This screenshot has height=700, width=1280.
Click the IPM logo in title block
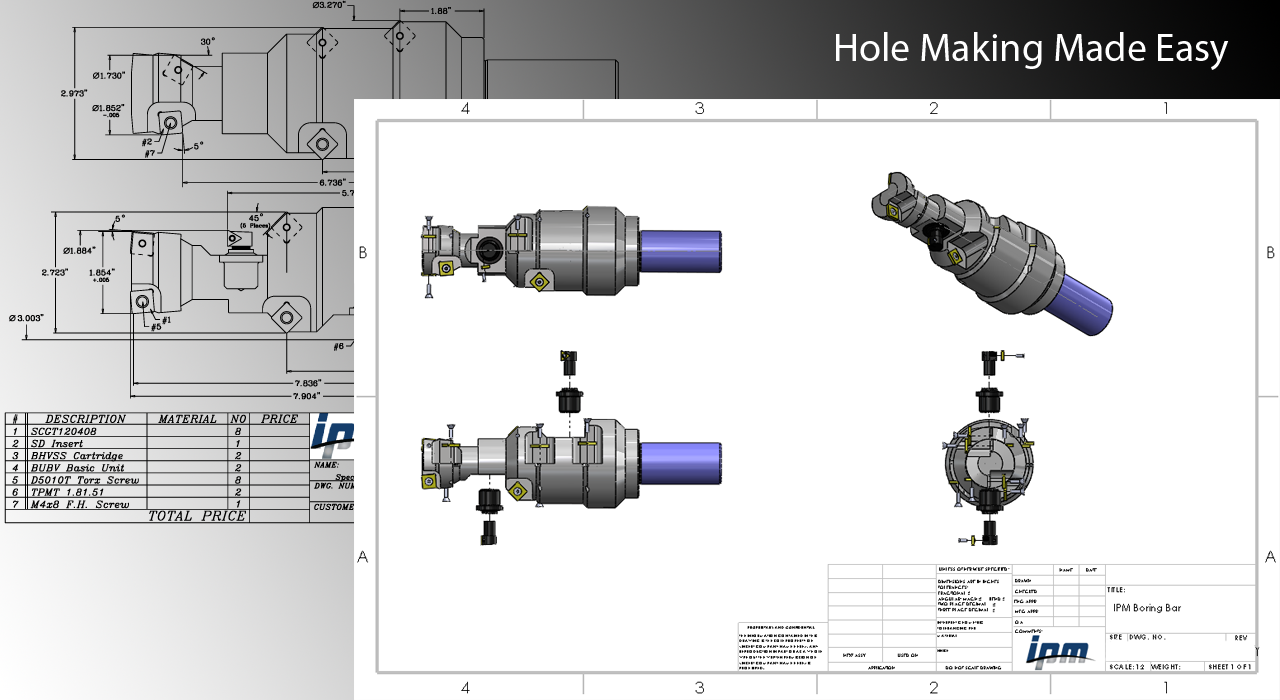click(x=1058, y=651)
